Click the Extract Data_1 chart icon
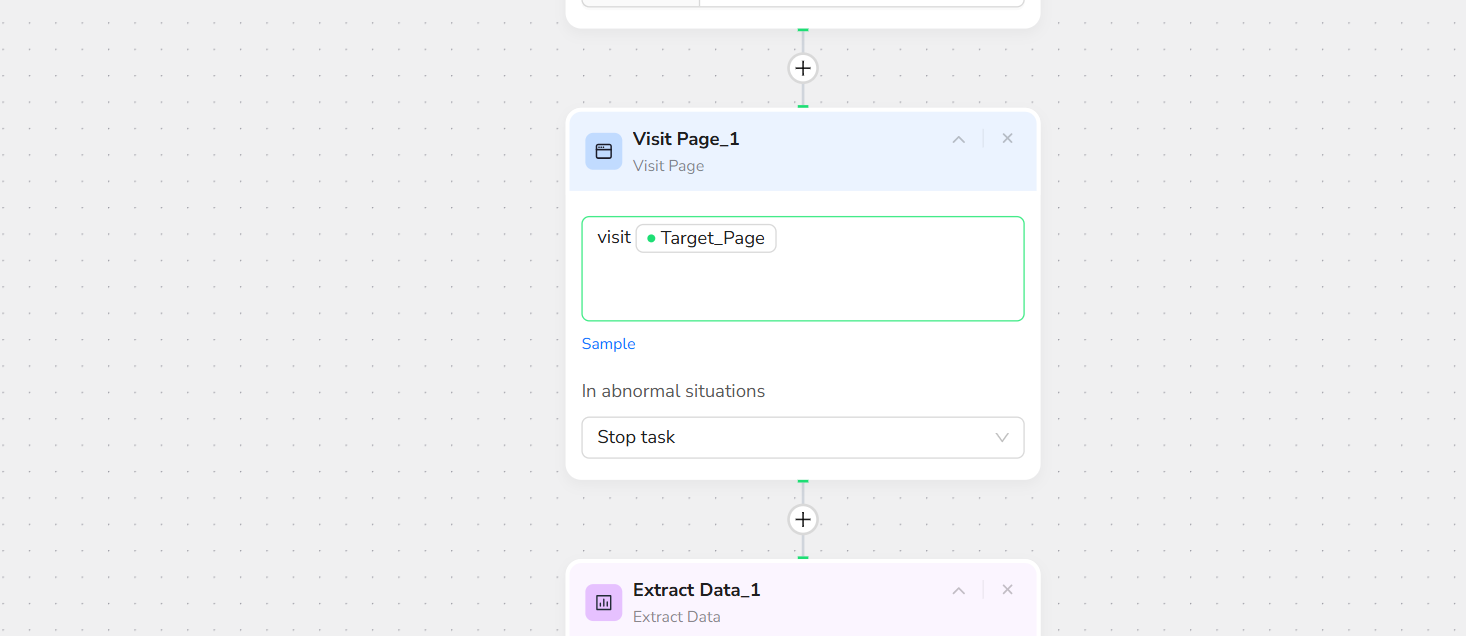Viewport: 1466px width, 636px height. tap(603, 602)
